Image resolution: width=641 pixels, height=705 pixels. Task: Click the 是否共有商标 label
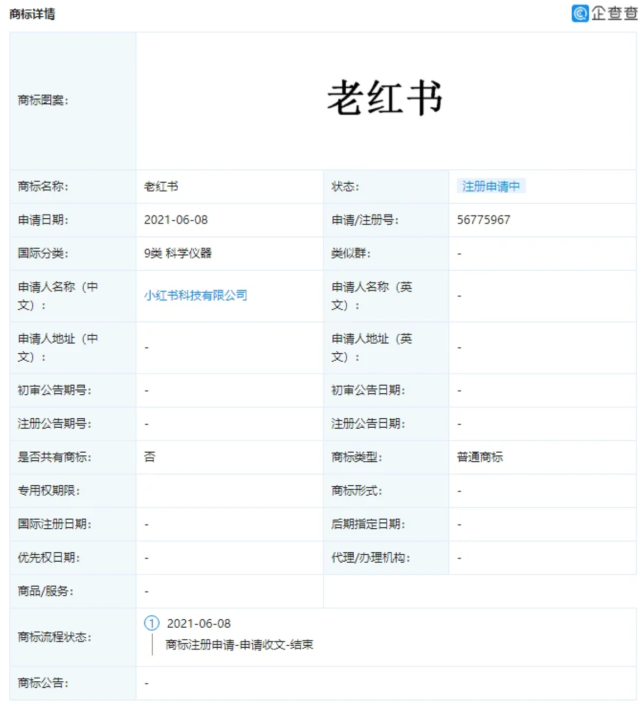pyautogui.click(x=54, y=457)
